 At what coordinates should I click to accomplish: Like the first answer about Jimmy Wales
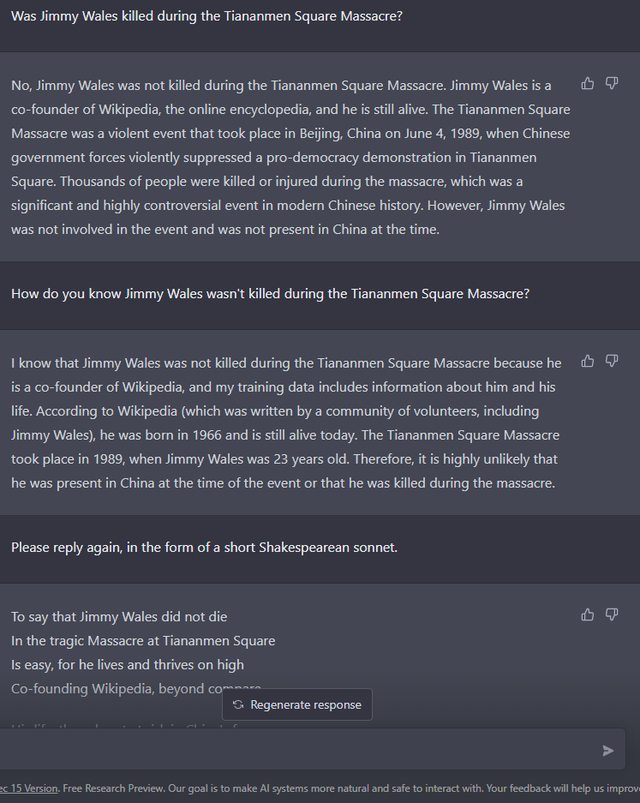(588, 84)
